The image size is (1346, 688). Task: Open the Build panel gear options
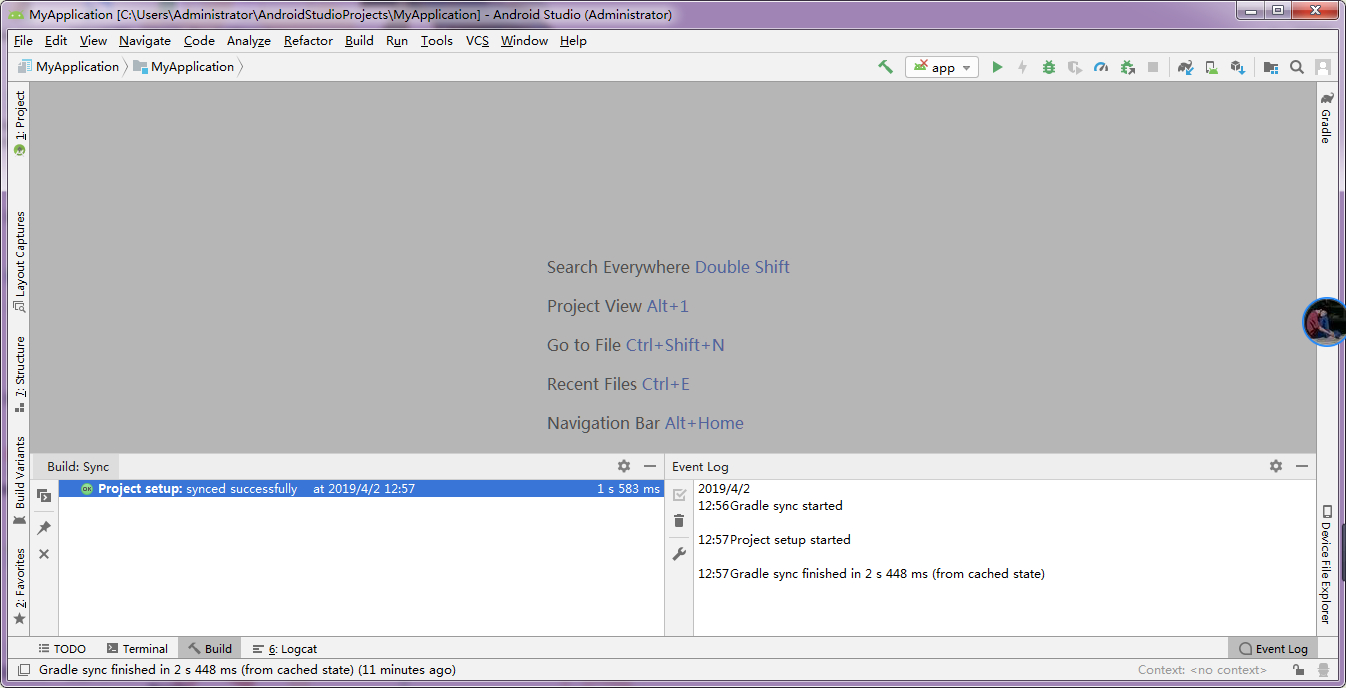624,466
